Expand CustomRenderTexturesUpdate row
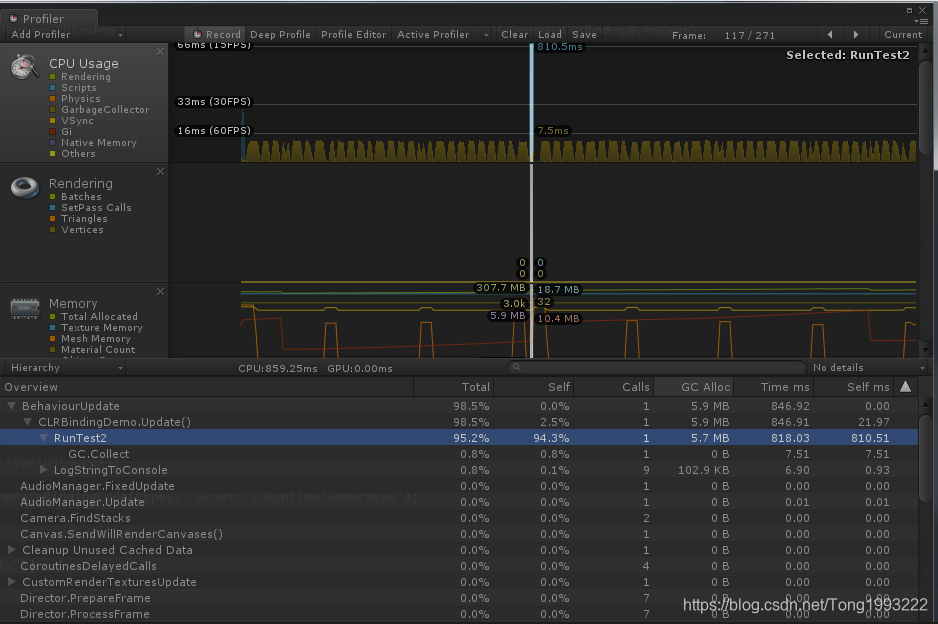Screen dimensions: 938x624 11,582
